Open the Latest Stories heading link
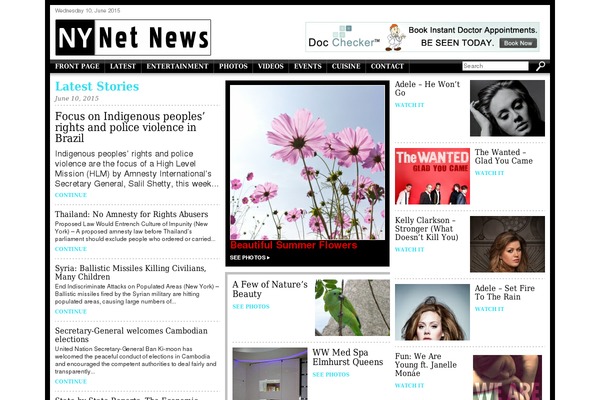This screenshot has width=600, height=400. (97, 86)
